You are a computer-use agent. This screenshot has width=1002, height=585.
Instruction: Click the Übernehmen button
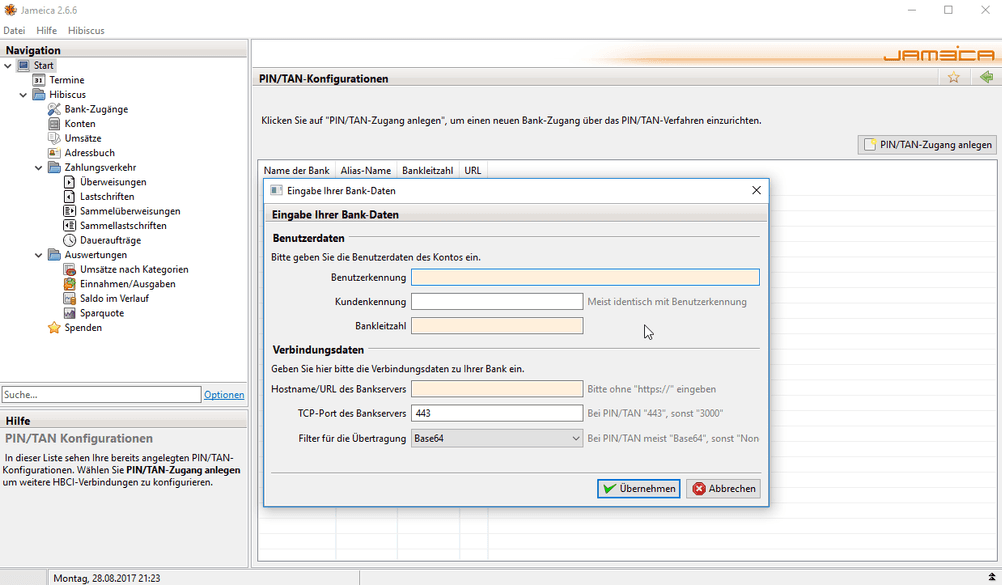pos(638,488)
